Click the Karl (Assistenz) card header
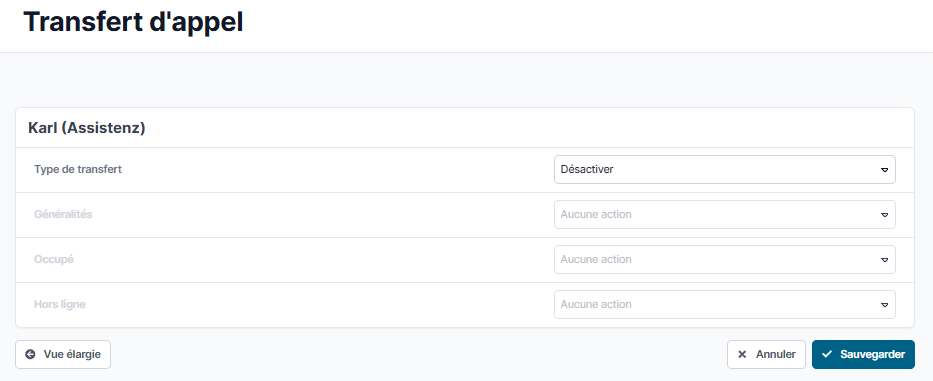 (87, 128)
